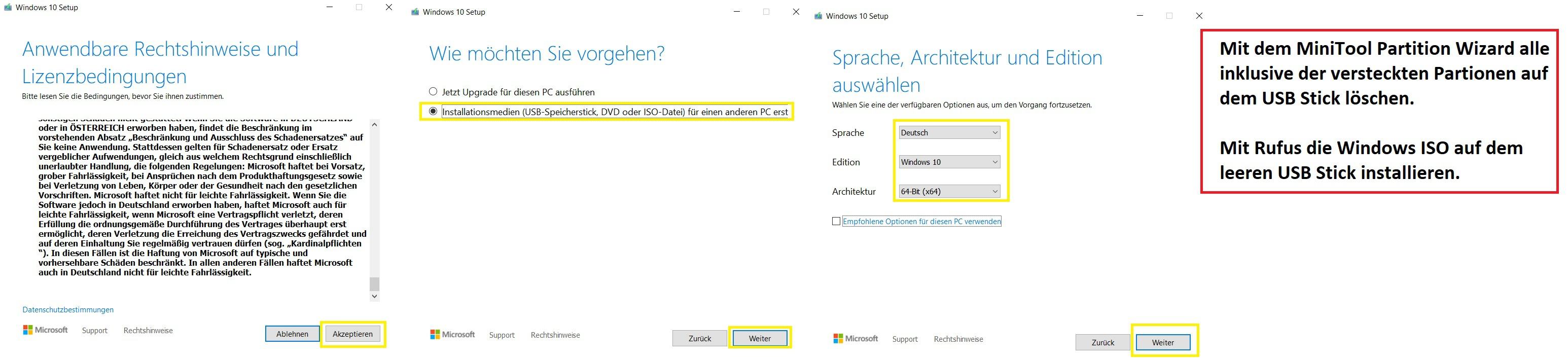The height and width of the screenshot is (358, 1568).
Task: Select 'Jetzt Upgrade für diesen PC ausführen'
Action: [511, 92]
